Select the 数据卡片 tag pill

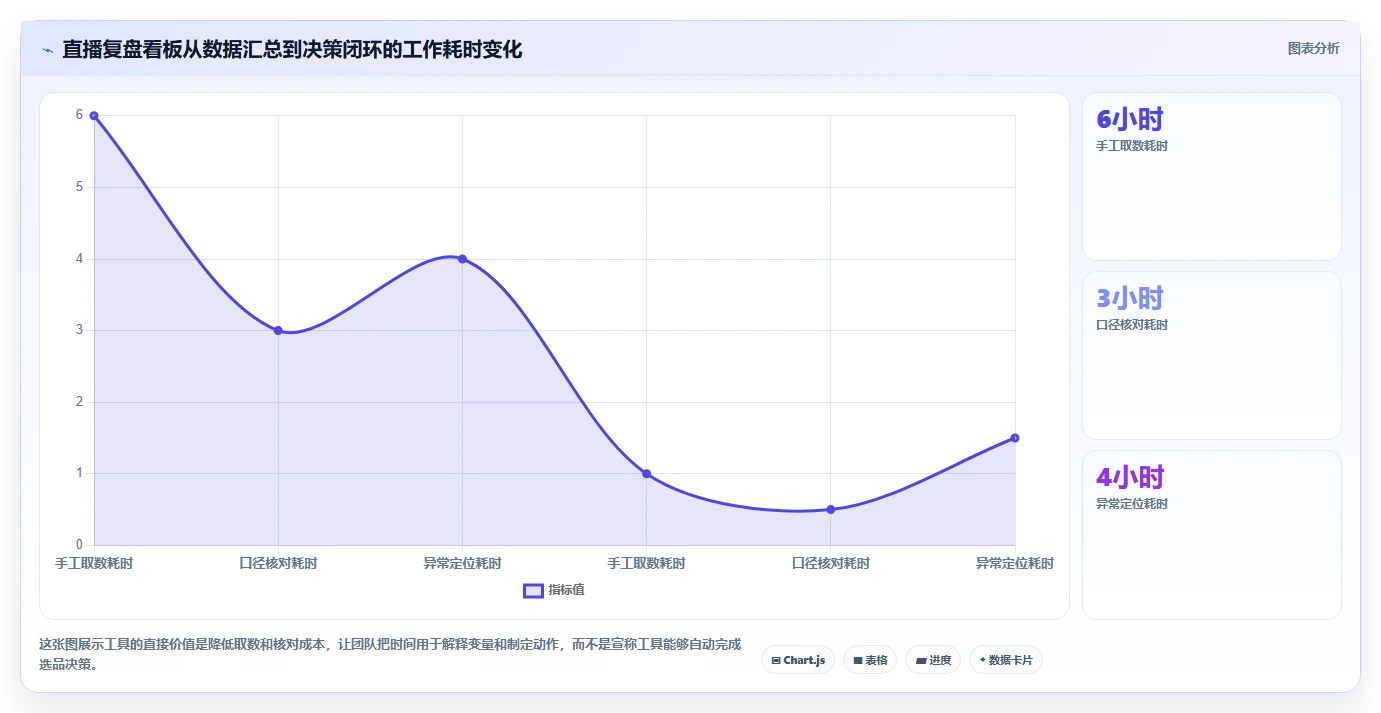(1006, 660)
